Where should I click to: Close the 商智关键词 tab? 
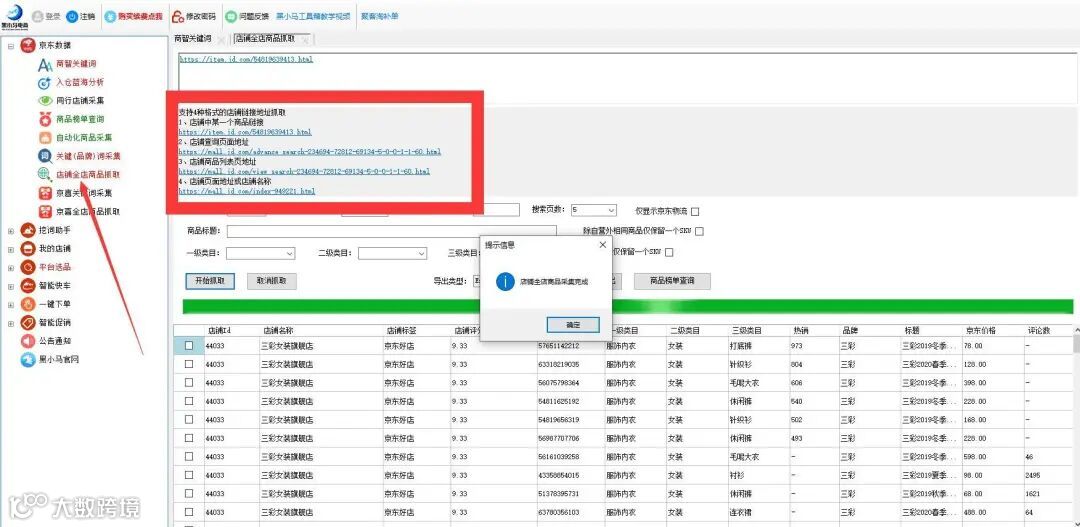click(x=221, y=40)
